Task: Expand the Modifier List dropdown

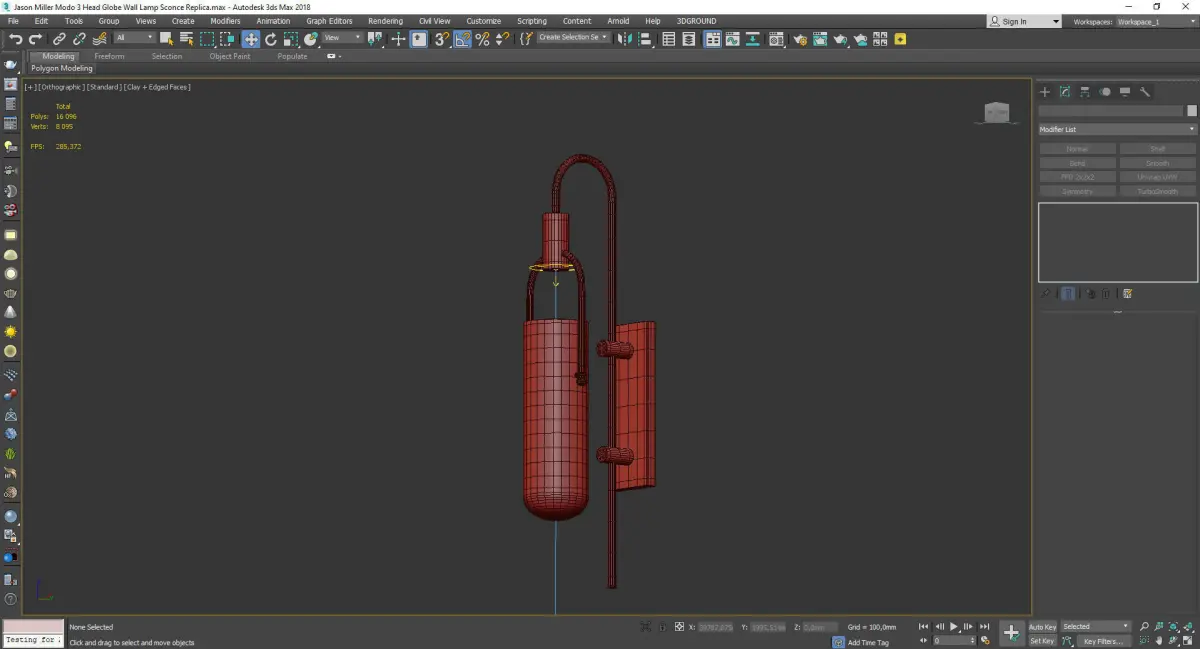Action: click(1117, 129)
